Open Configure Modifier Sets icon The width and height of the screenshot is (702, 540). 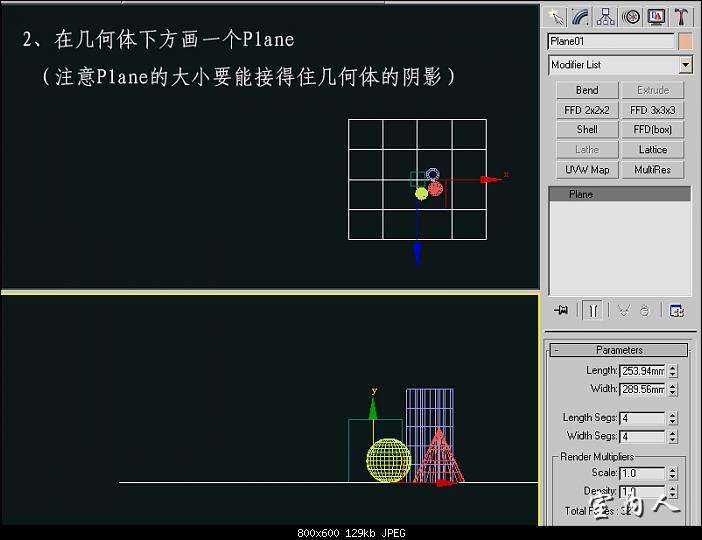point(676,310)
